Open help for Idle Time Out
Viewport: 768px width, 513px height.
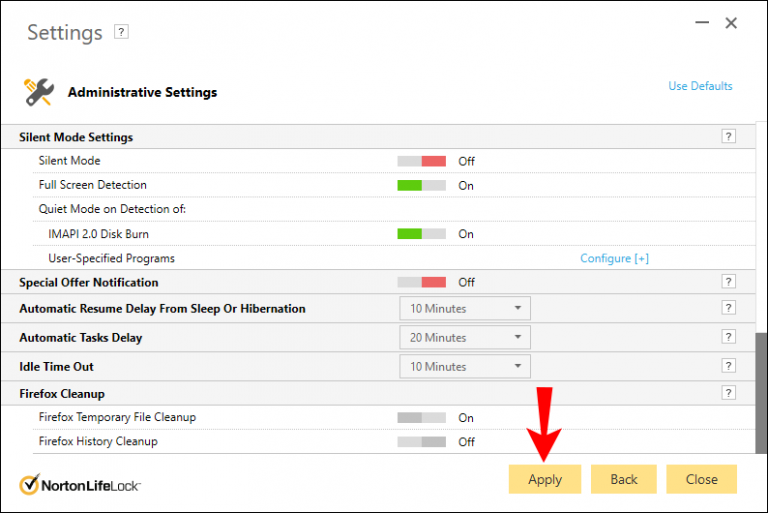click(x=729, y=366)
